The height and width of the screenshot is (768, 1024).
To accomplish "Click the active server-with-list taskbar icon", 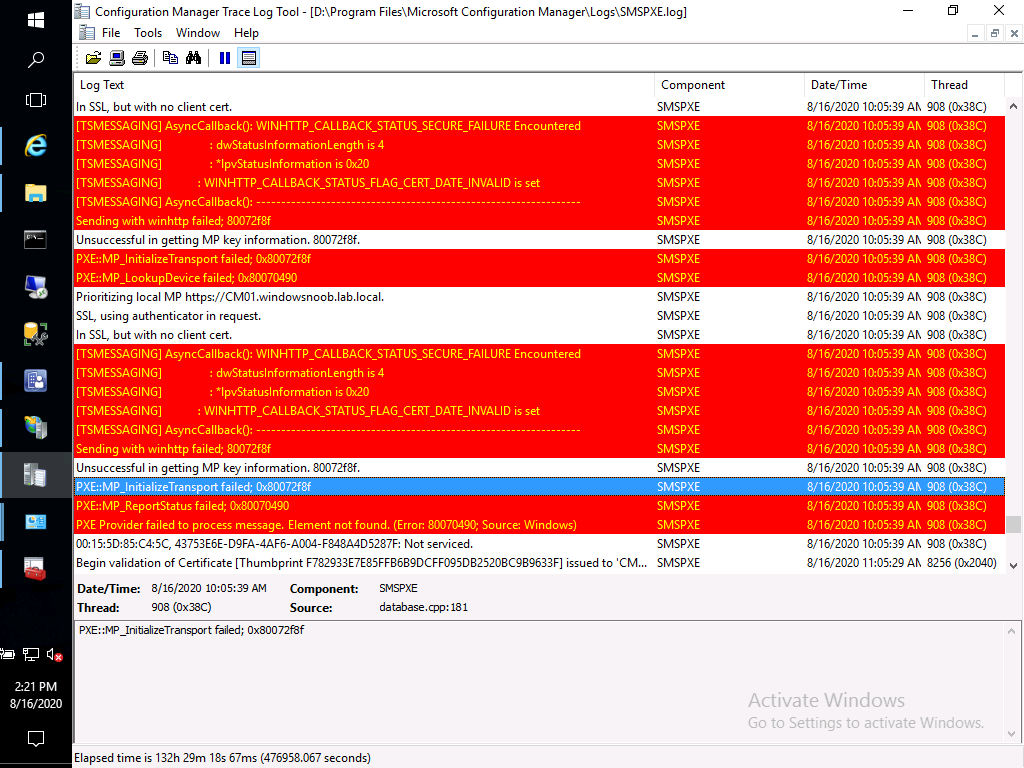I will [36, 475].
